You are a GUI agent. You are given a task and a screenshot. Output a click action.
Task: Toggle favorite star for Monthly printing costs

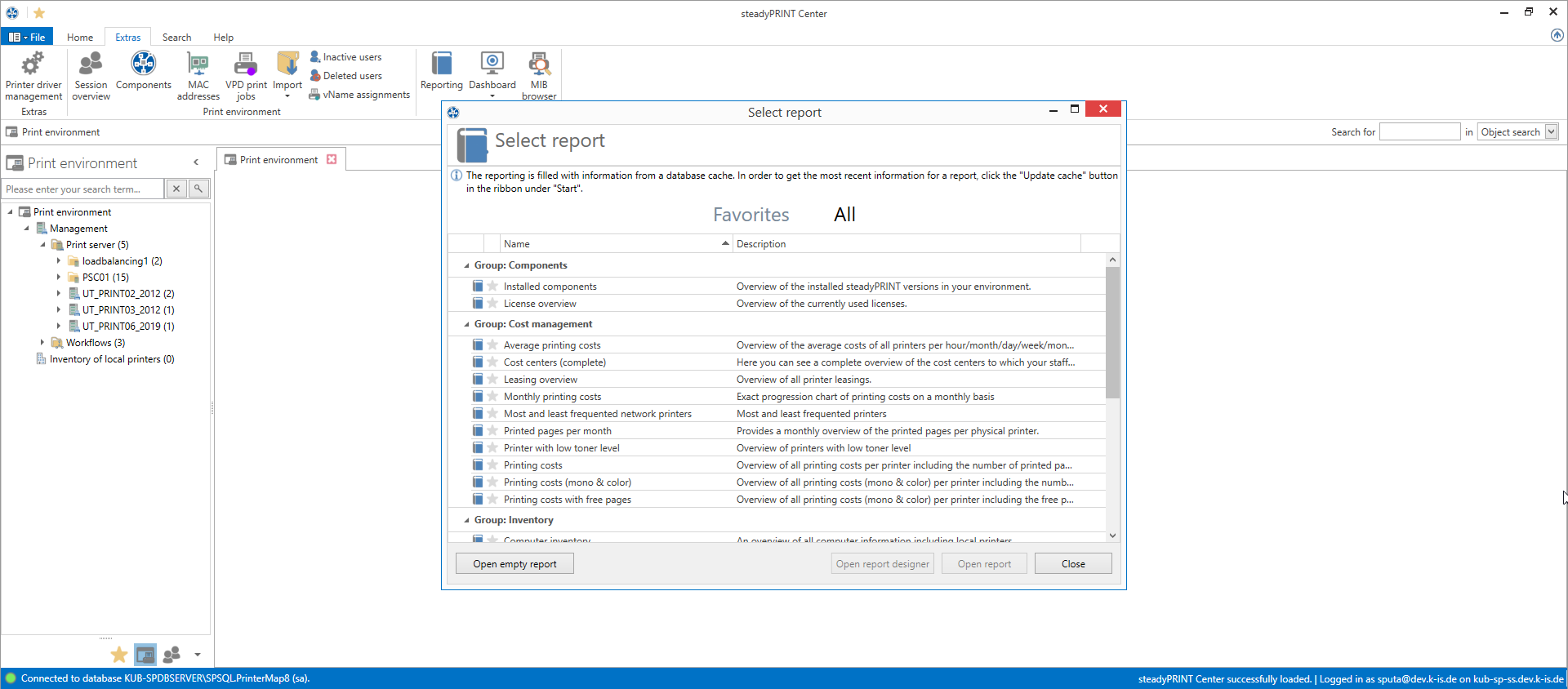[x=492, y=396]
